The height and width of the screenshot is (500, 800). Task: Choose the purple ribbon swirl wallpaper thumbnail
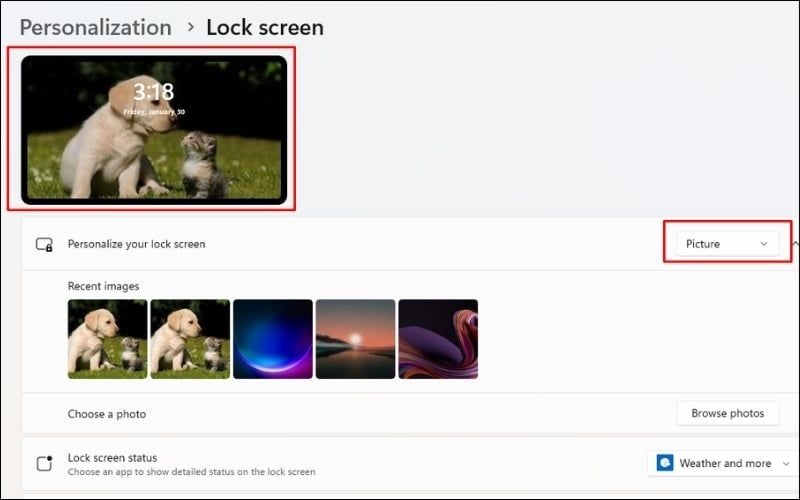click(438, 339)
